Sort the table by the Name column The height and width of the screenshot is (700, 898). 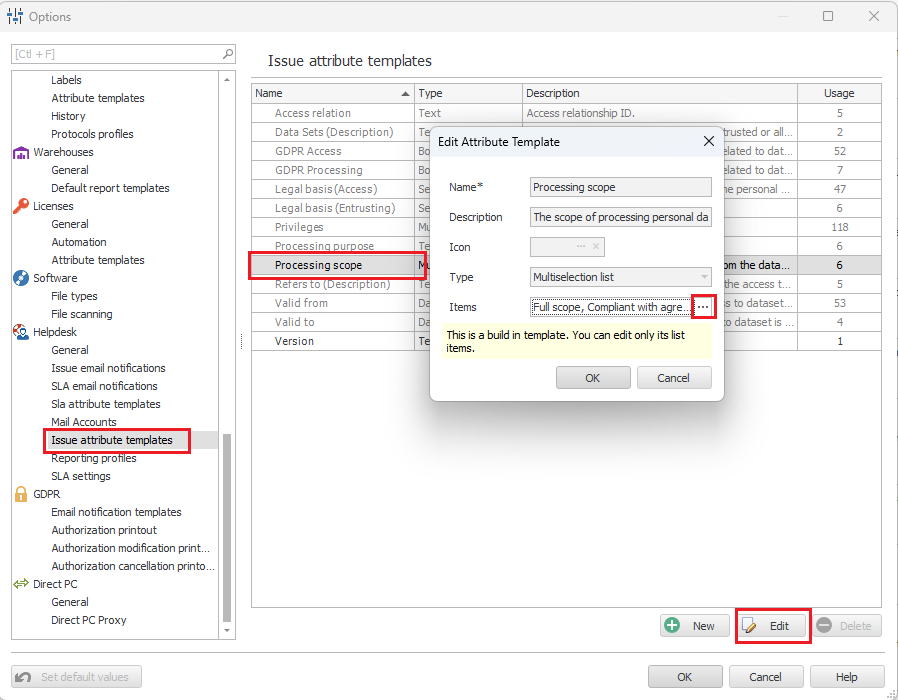330,93
